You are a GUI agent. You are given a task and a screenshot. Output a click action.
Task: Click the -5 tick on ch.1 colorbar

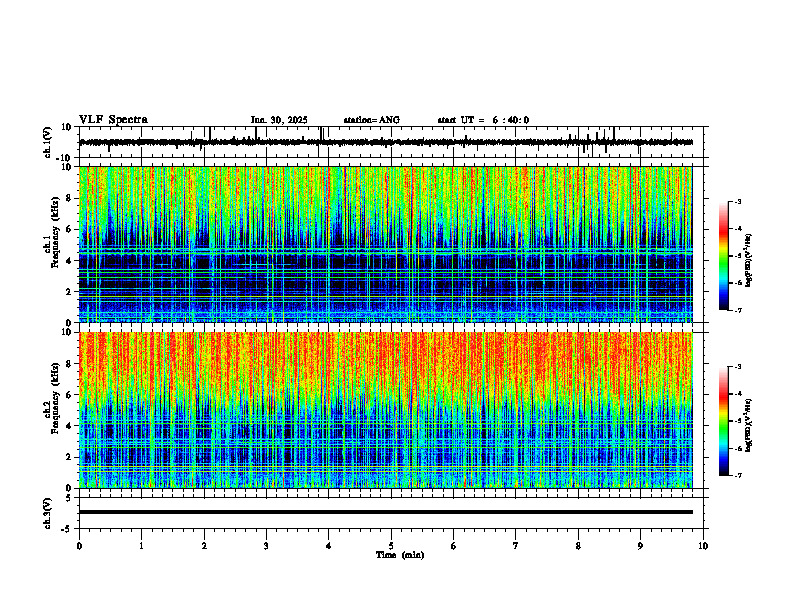738,256
